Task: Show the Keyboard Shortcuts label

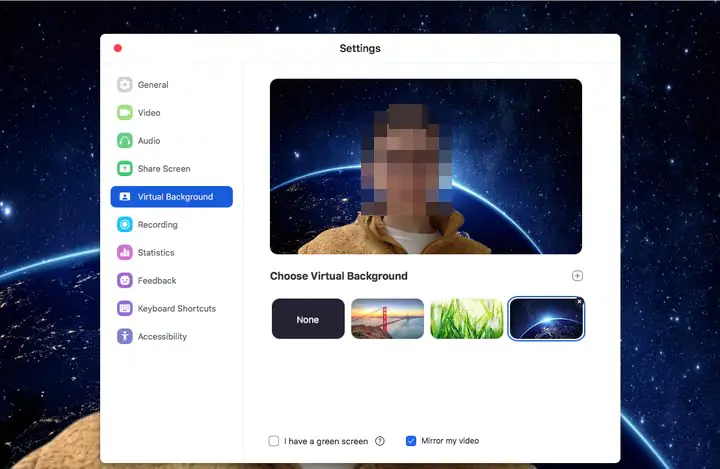Action: [177, 309]
